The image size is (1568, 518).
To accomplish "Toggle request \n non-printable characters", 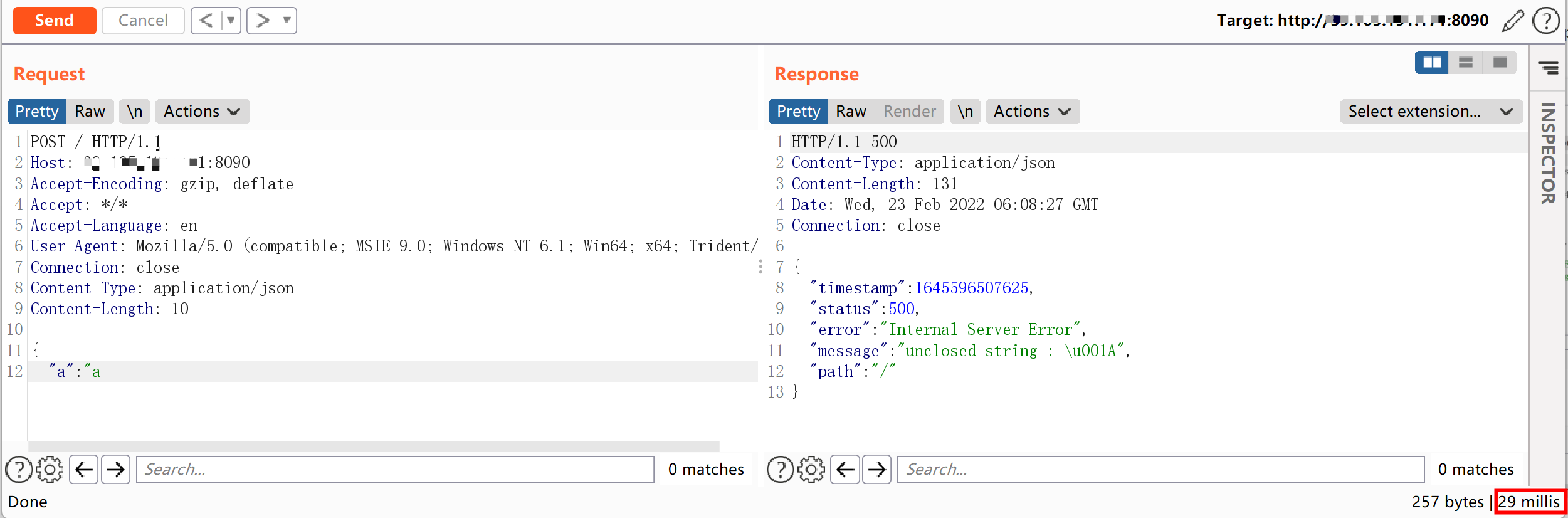I will click(135, 112).
